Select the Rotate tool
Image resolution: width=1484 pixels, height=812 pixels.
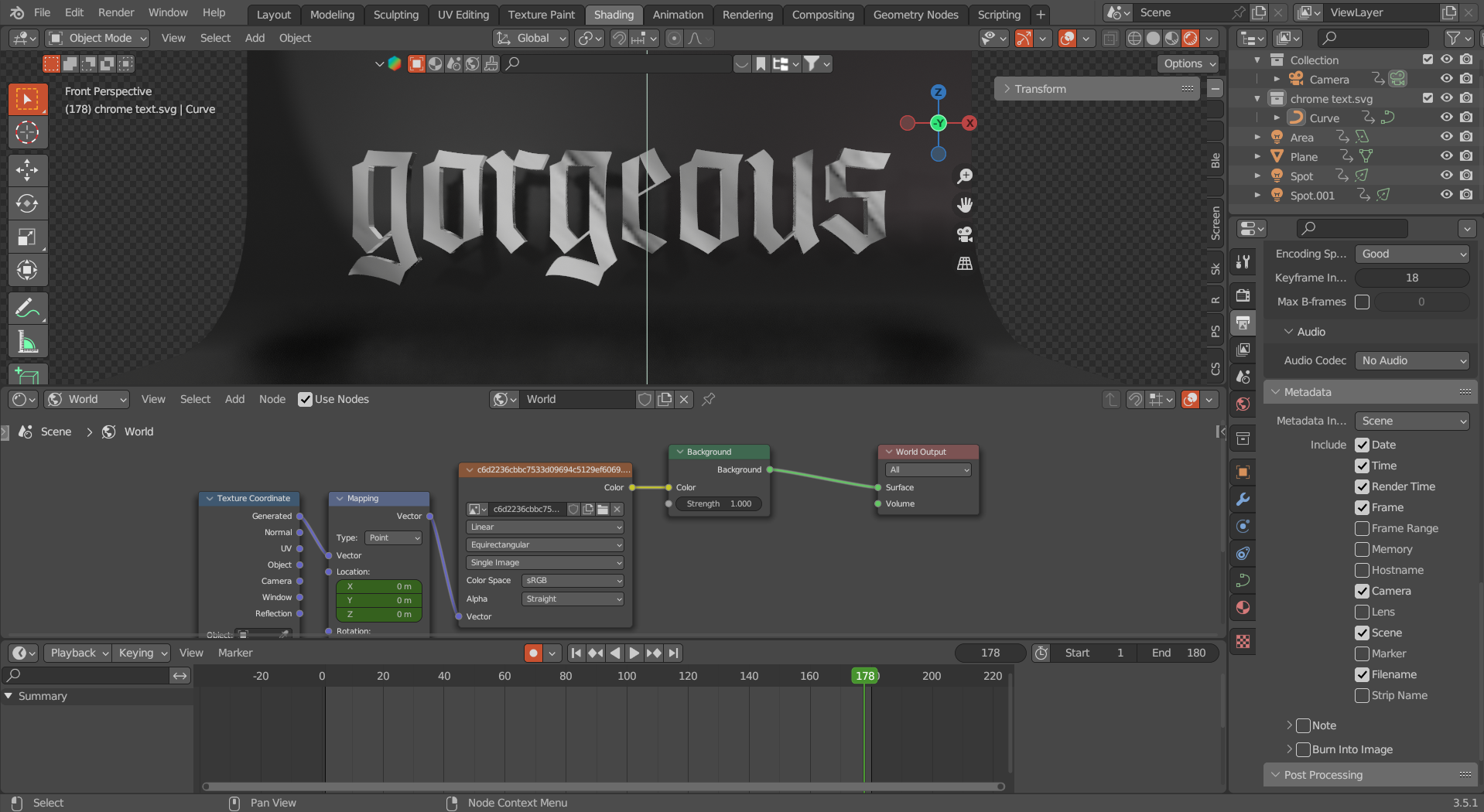point(27,203)
